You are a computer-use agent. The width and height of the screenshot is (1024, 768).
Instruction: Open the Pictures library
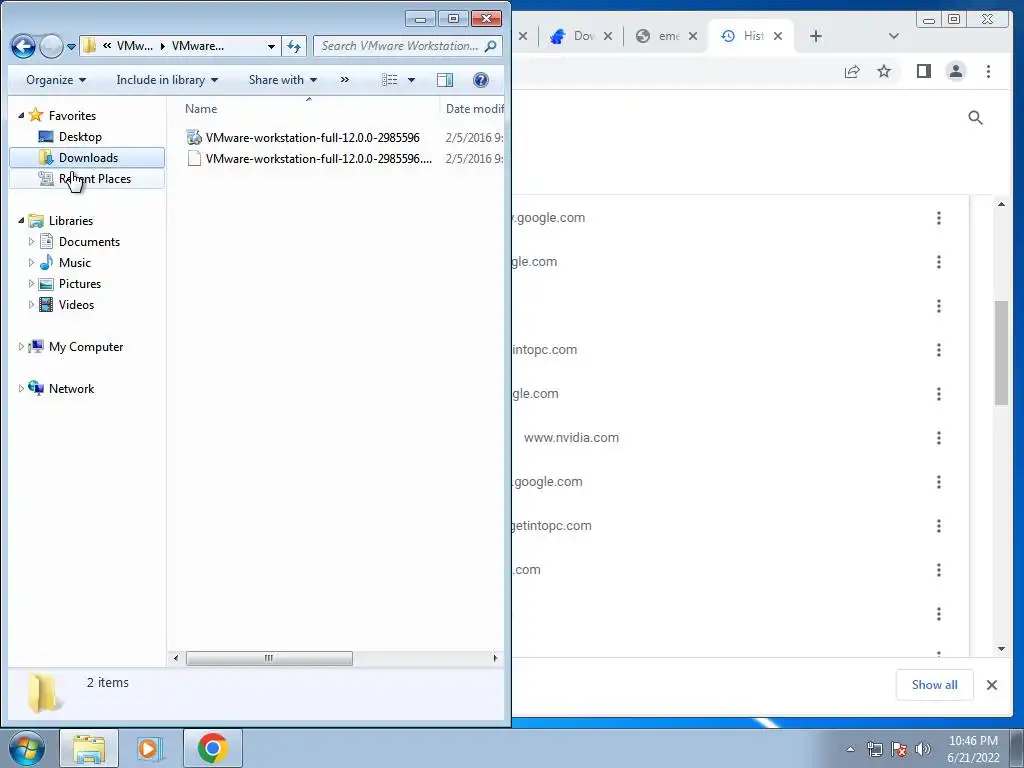point(80,283)
